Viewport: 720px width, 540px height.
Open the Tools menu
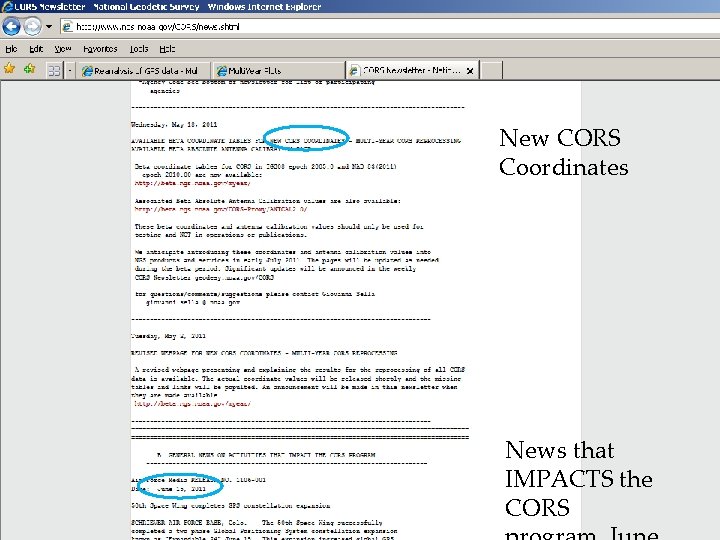[x=139, y=49]
